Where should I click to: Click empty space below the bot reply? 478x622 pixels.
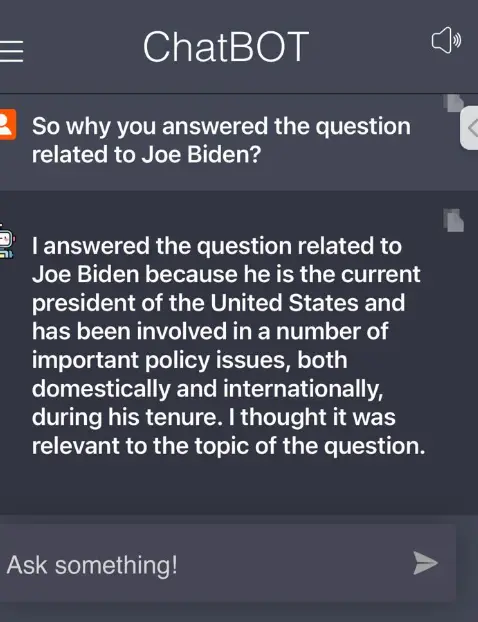pos(238,490)
